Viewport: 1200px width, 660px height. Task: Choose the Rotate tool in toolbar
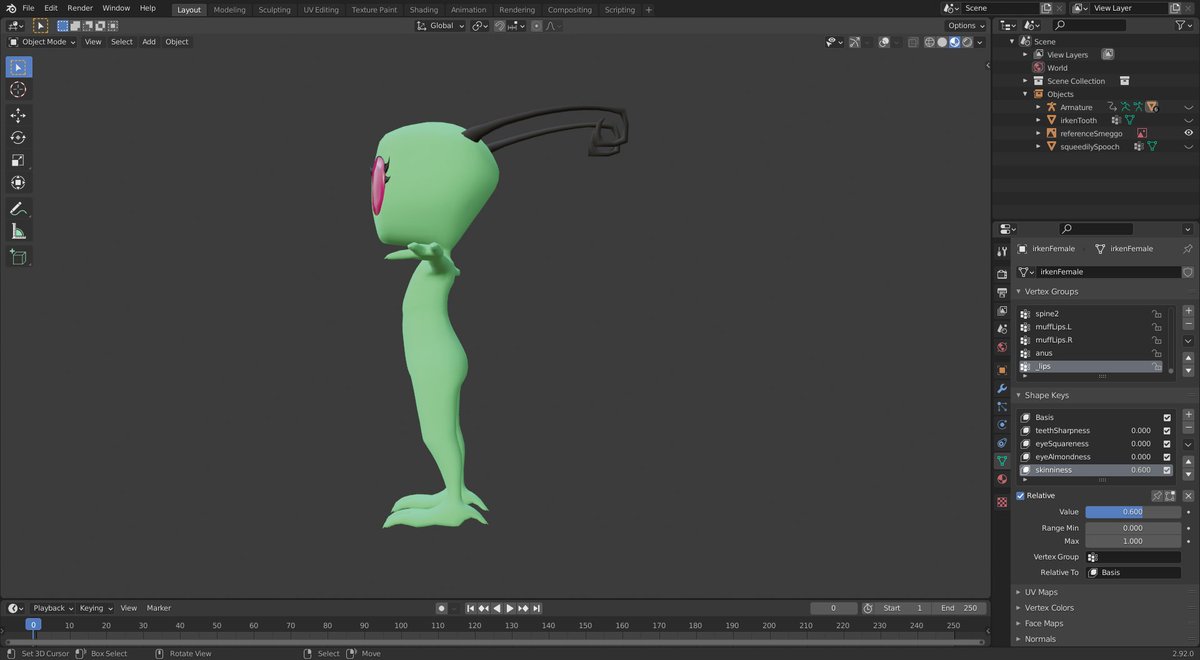(18, 138)
